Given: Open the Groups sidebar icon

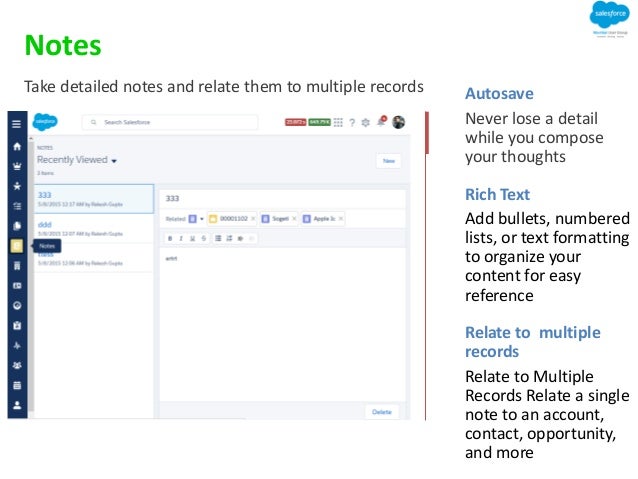Looking at the screenshot, I should tap(17, 365).
